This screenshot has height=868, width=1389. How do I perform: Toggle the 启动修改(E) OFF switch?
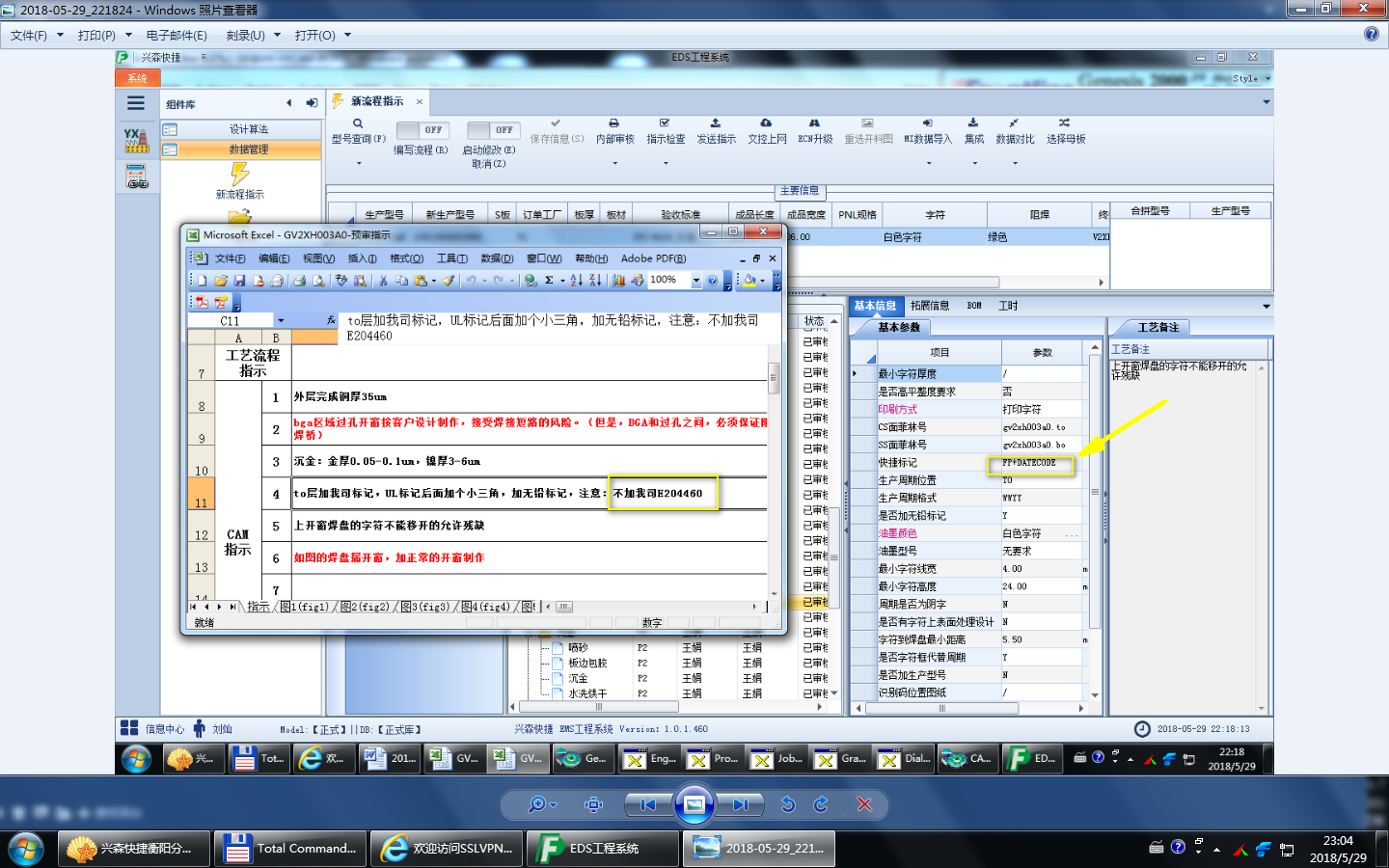tap(493, 129)
